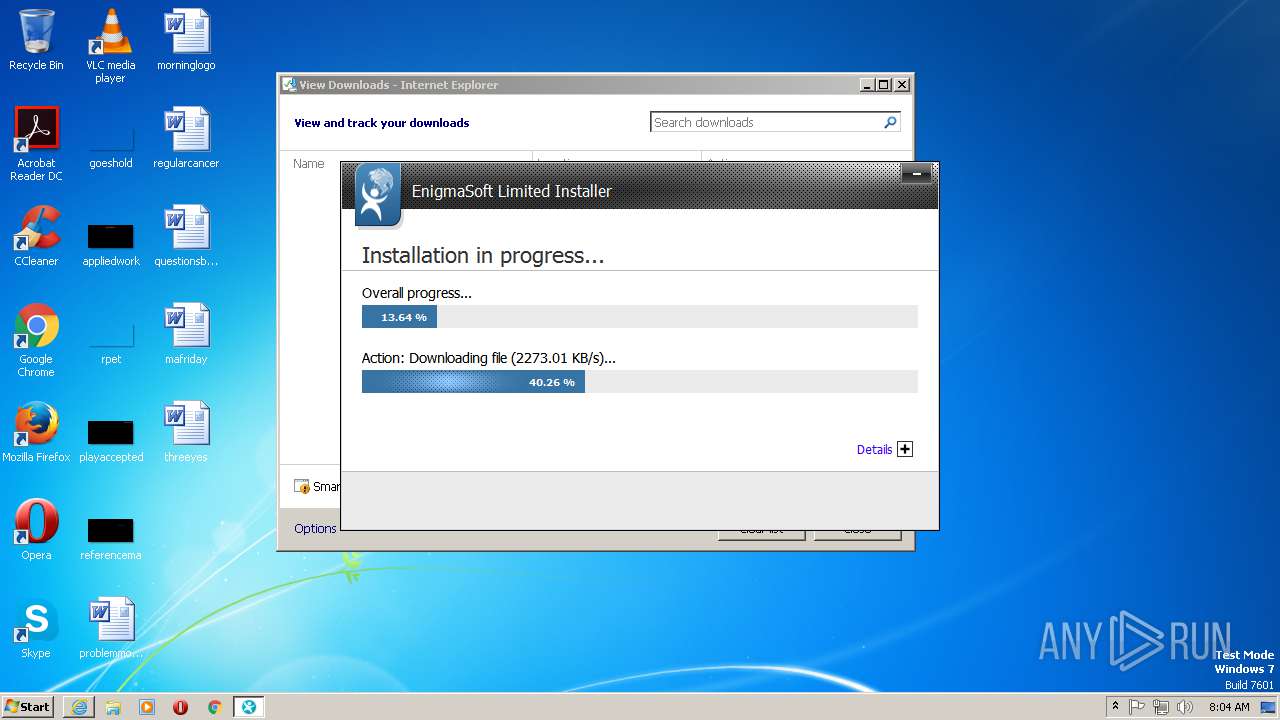Open Windows Explorer folder in taskbar
Screen dimensions: 1280x720
pyautogui.click(x=113, y=707)
